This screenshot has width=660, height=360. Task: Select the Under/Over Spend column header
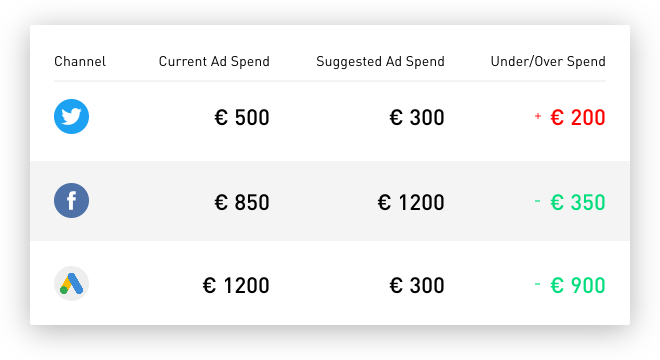(548, 61)
